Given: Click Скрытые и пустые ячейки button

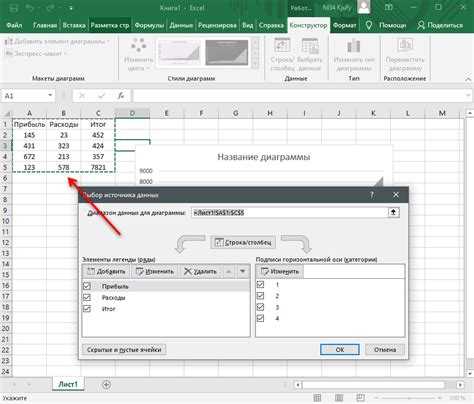Looking at the screenshot, I should [x=124, y=350].
